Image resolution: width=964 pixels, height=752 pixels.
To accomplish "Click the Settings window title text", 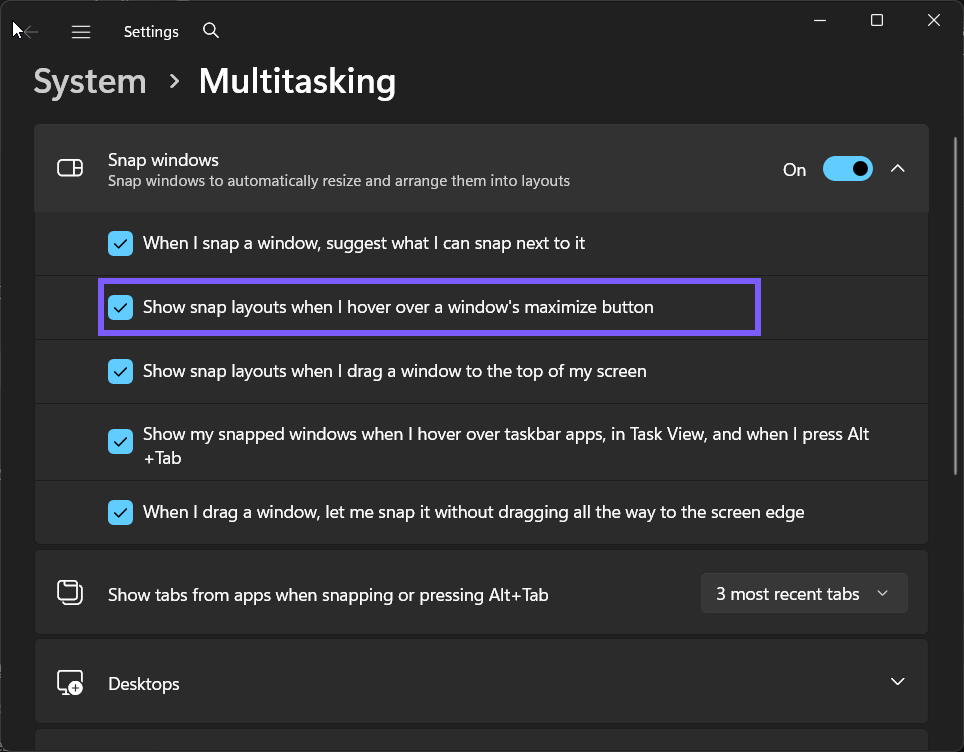I will coord(151,31).
